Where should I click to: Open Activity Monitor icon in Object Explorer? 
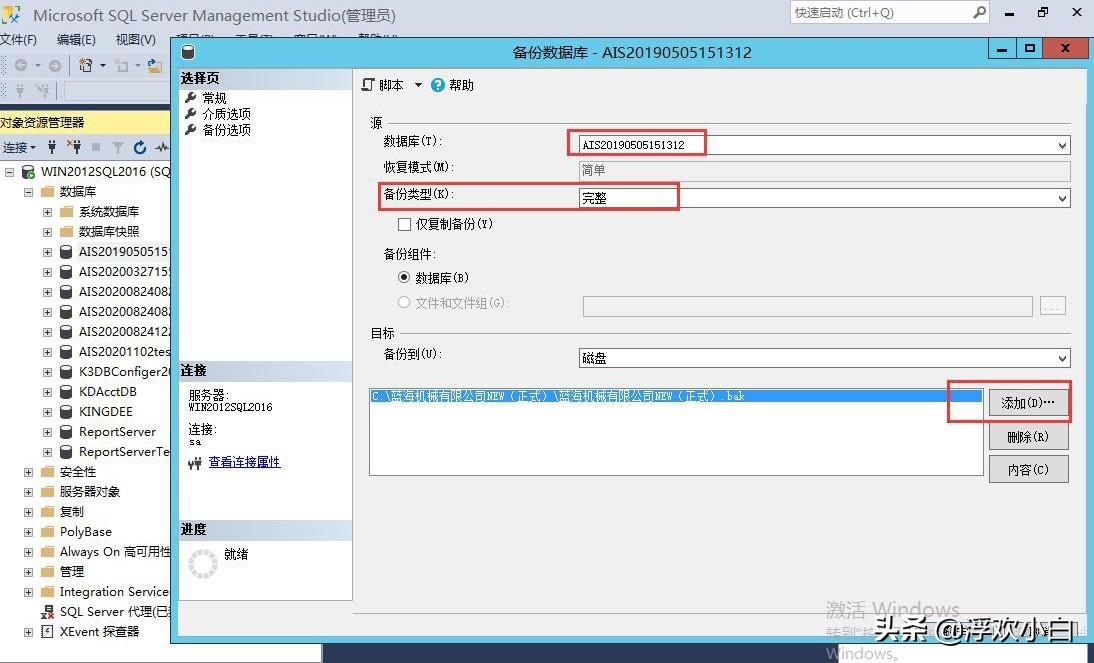[162, 147]
